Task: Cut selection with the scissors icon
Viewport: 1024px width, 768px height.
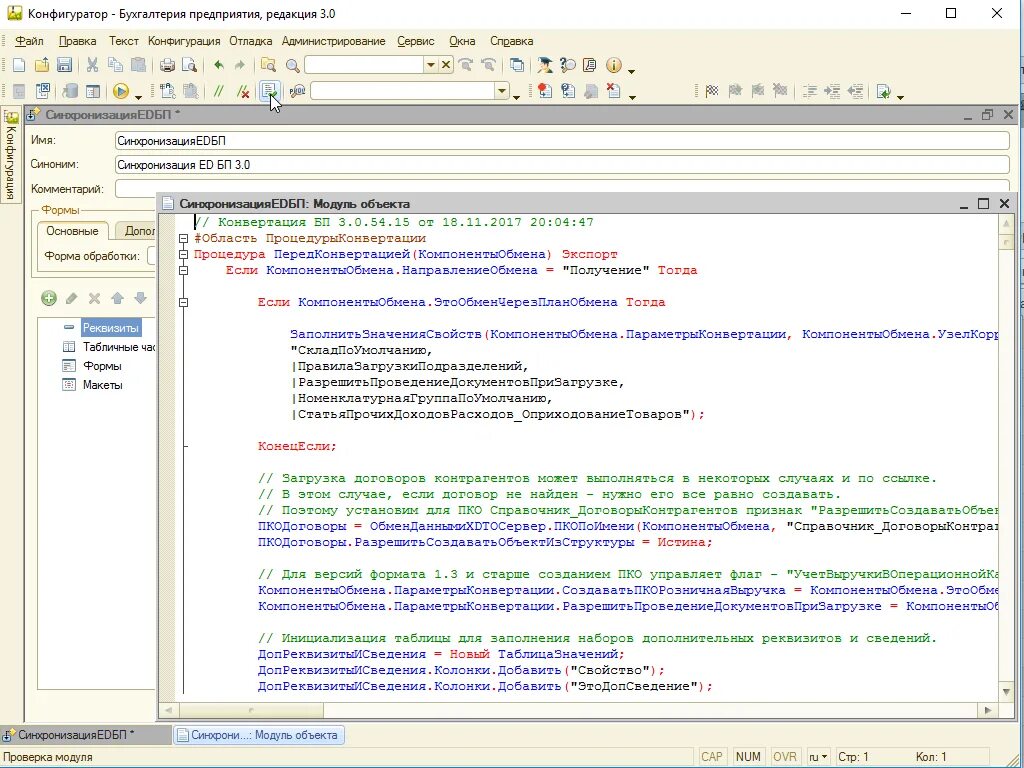Action: (92, 65)
